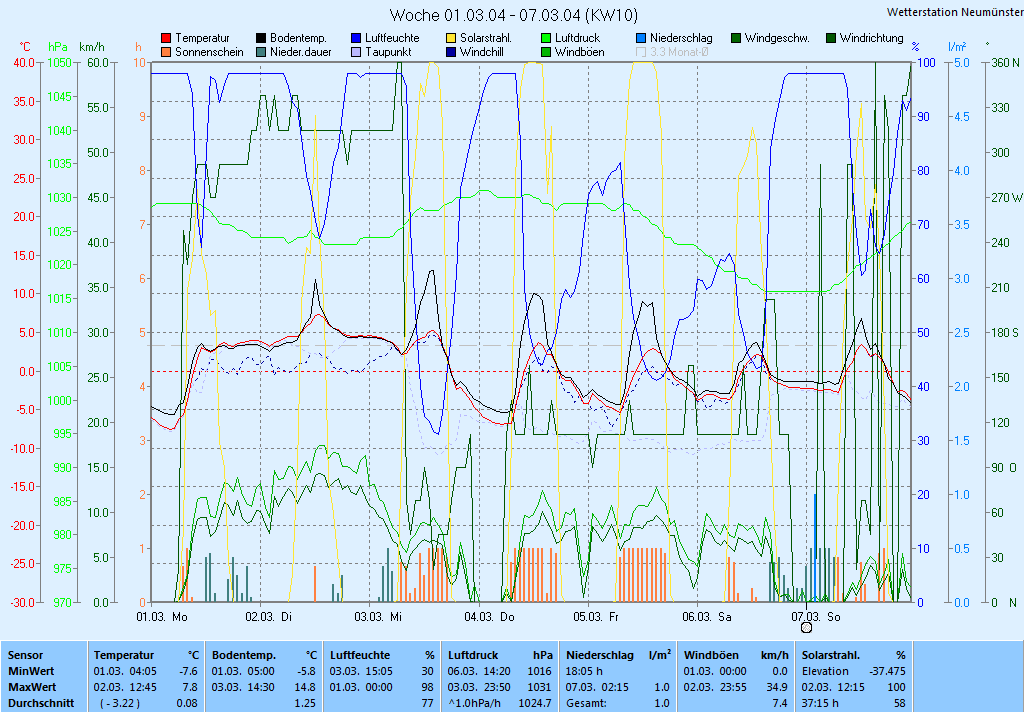The image size is (1024, 712).
Task: Click the Windböen table column header
Action: click(711, 655)
